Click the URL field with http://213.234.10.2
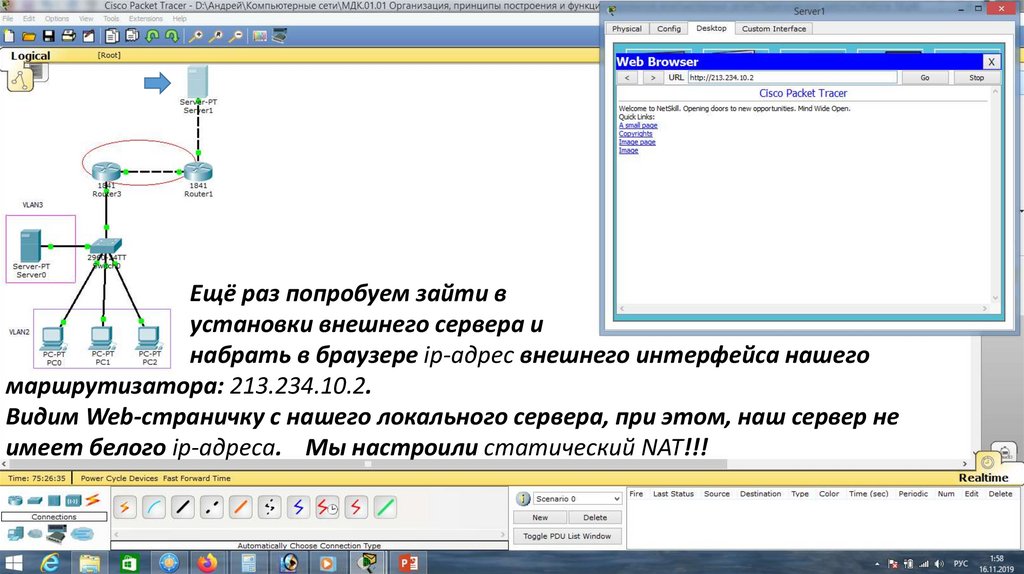This screenshot has width=1024, height=574. pyautogui.click(x=792, y=78)
